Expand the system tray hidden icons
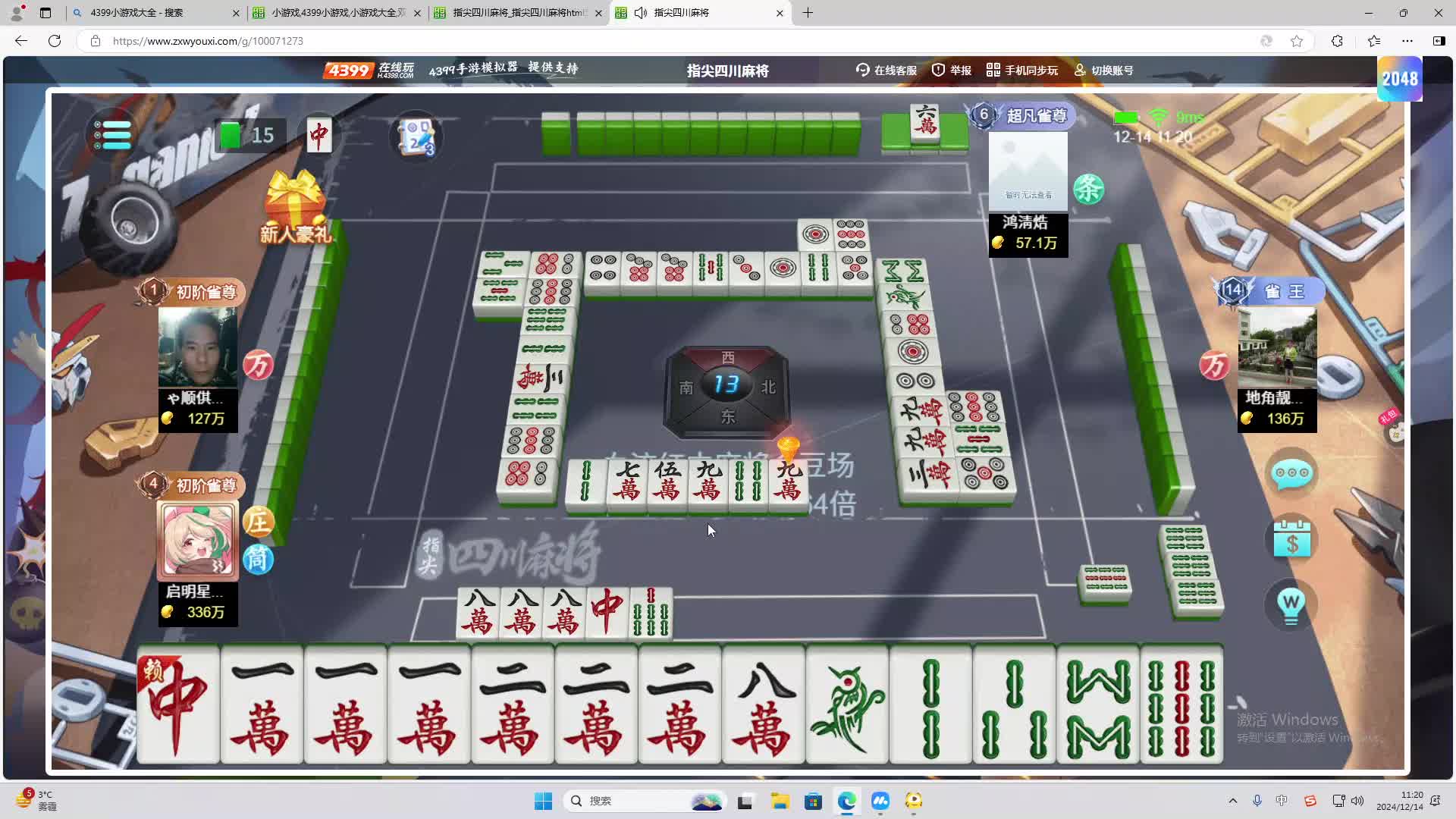The image size is (1456, 819). (x=1232, y=801)
